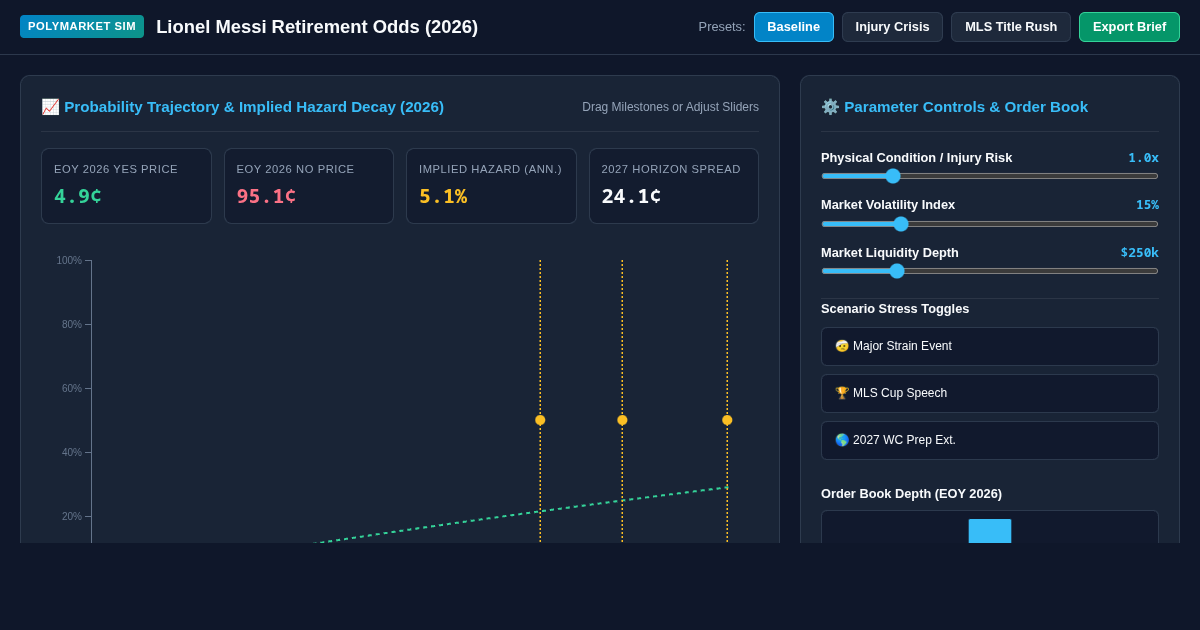Click the 4.9¢ yes price value

78,196
